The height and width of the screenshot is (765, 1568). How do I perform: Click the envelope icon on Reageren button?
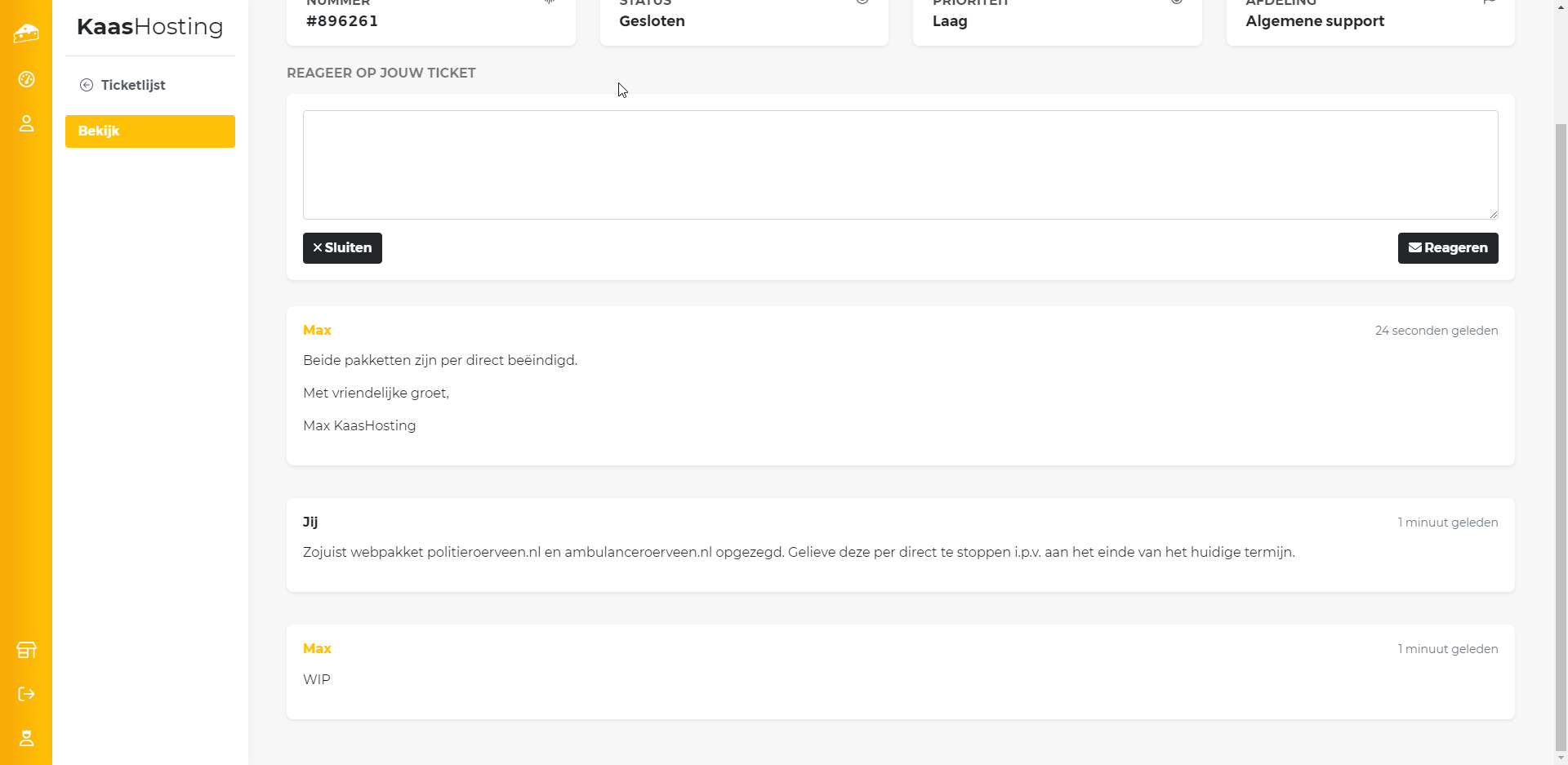point(1414,247)
